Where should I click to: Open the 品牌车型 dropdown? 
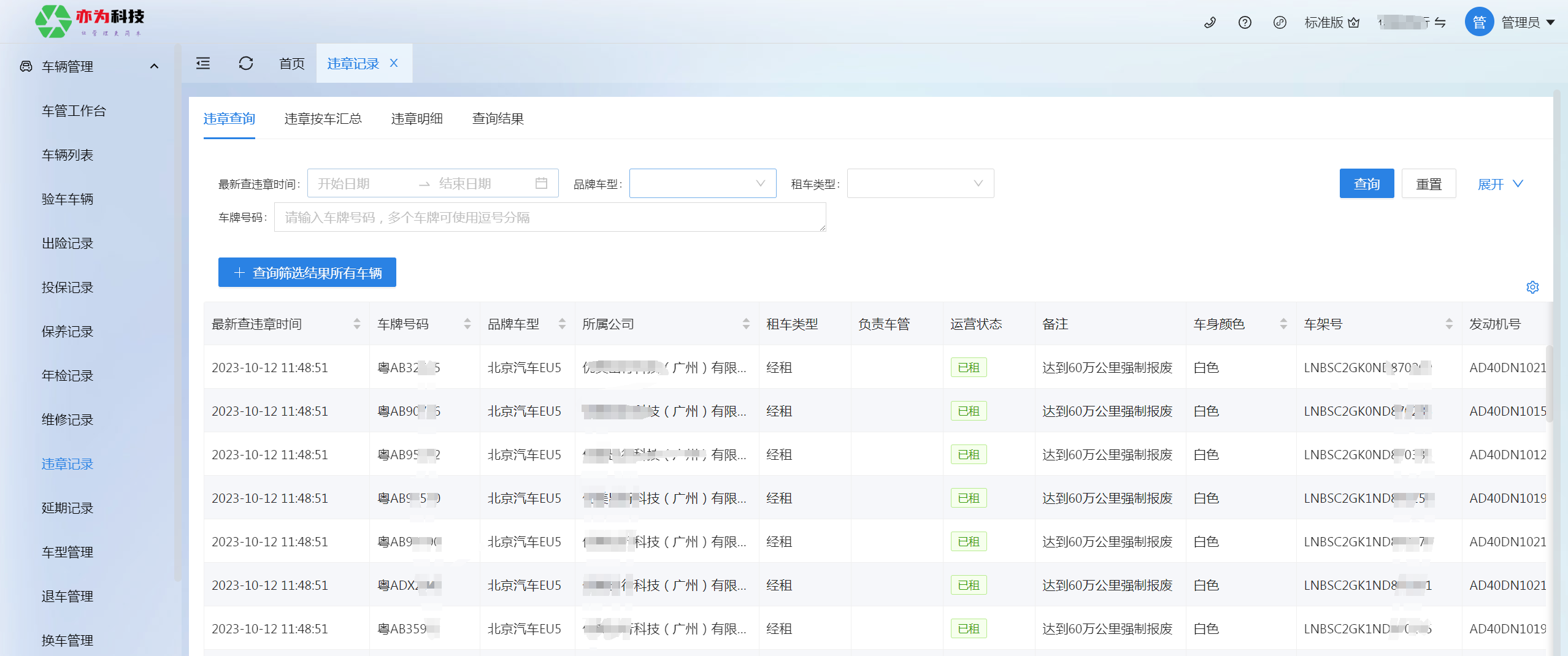pyautogui.click(x=702, y=183)
